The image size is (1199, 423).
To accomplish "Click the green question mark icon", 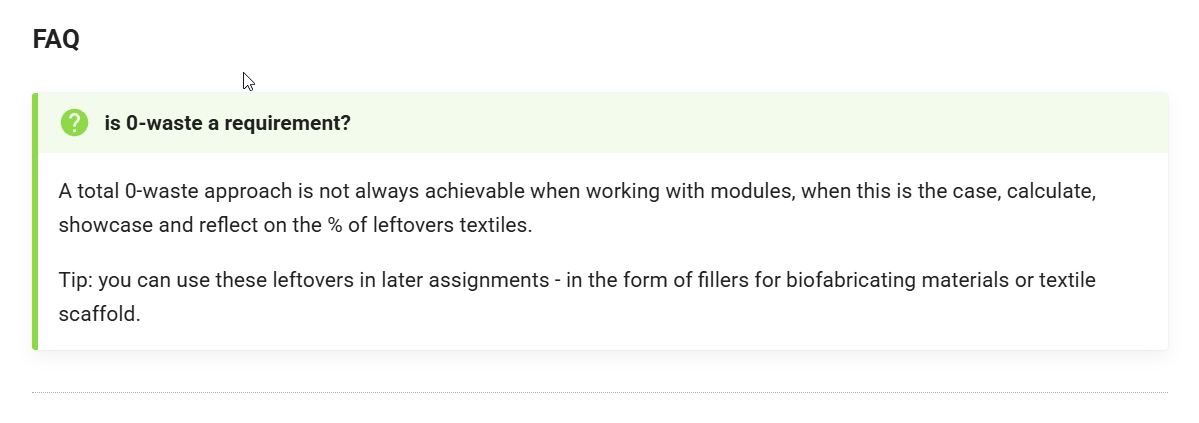I will click(x=74, y=123).
